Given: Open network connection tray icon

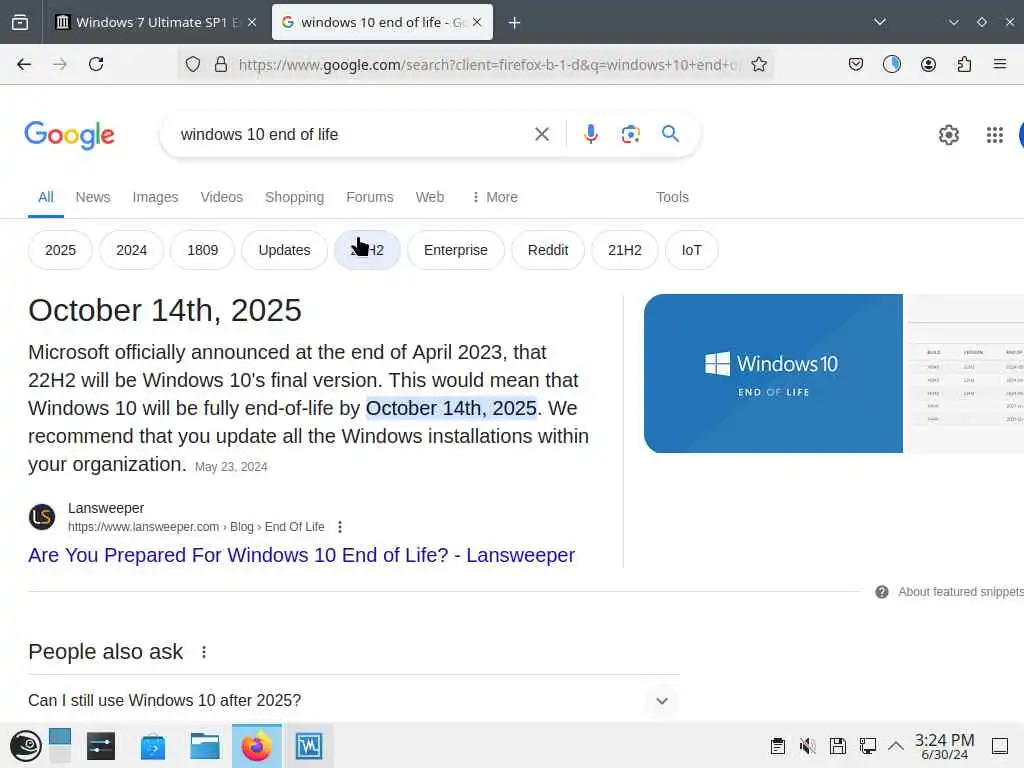Looking at the screenshot, I should [867, 746].
